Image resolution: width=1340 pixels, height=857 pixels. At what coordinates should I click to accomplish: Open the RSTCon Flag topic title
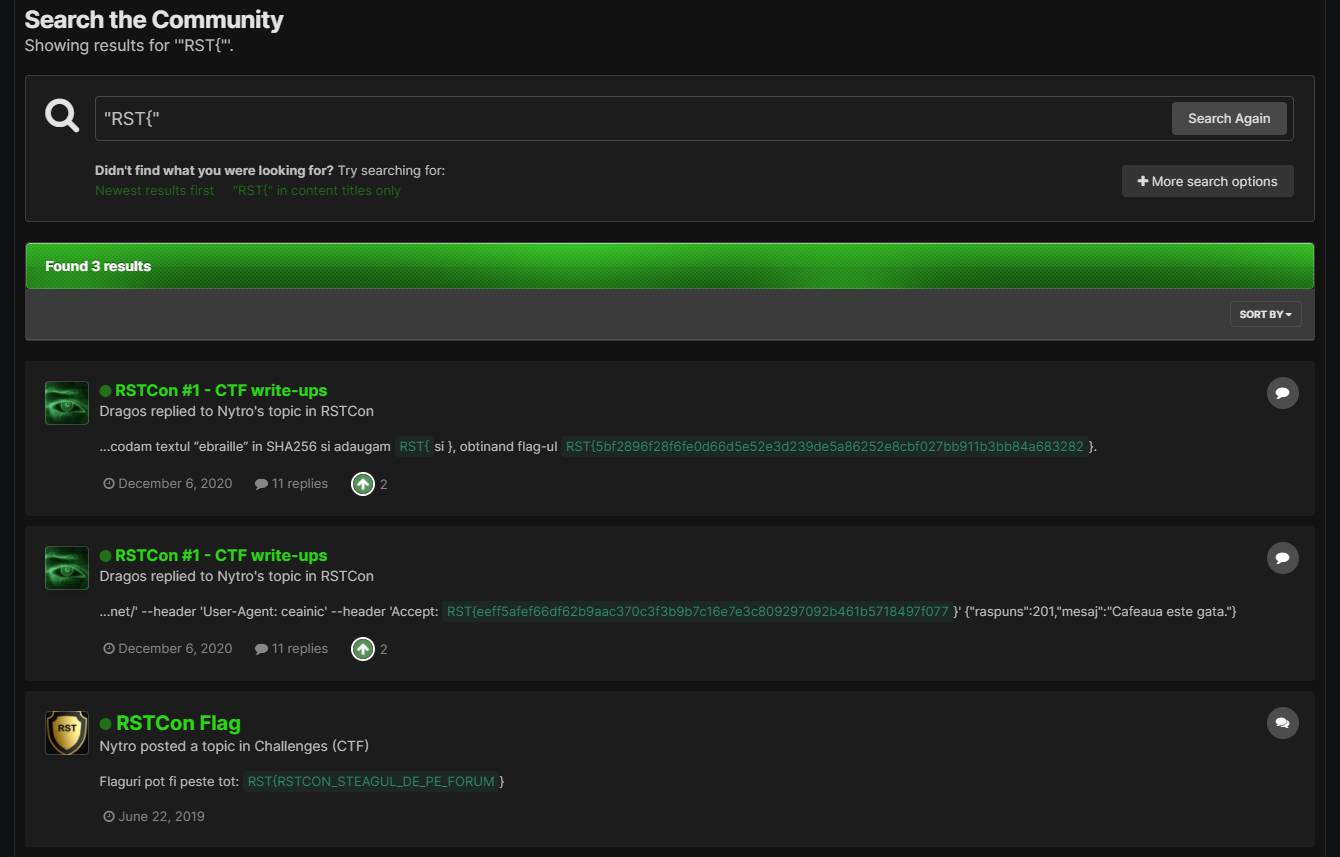[x=178, y=723]
